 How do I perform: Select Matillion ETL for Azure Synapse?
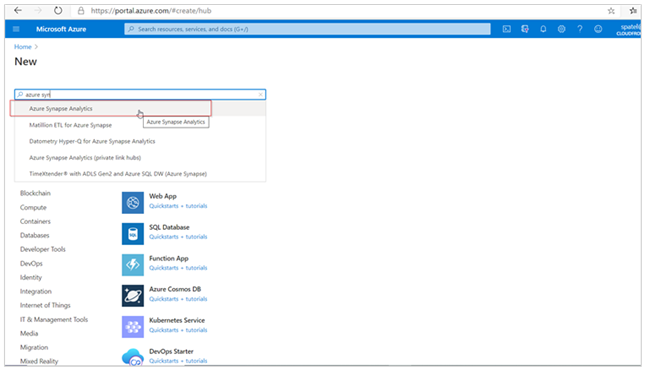(x=70, y=125)
